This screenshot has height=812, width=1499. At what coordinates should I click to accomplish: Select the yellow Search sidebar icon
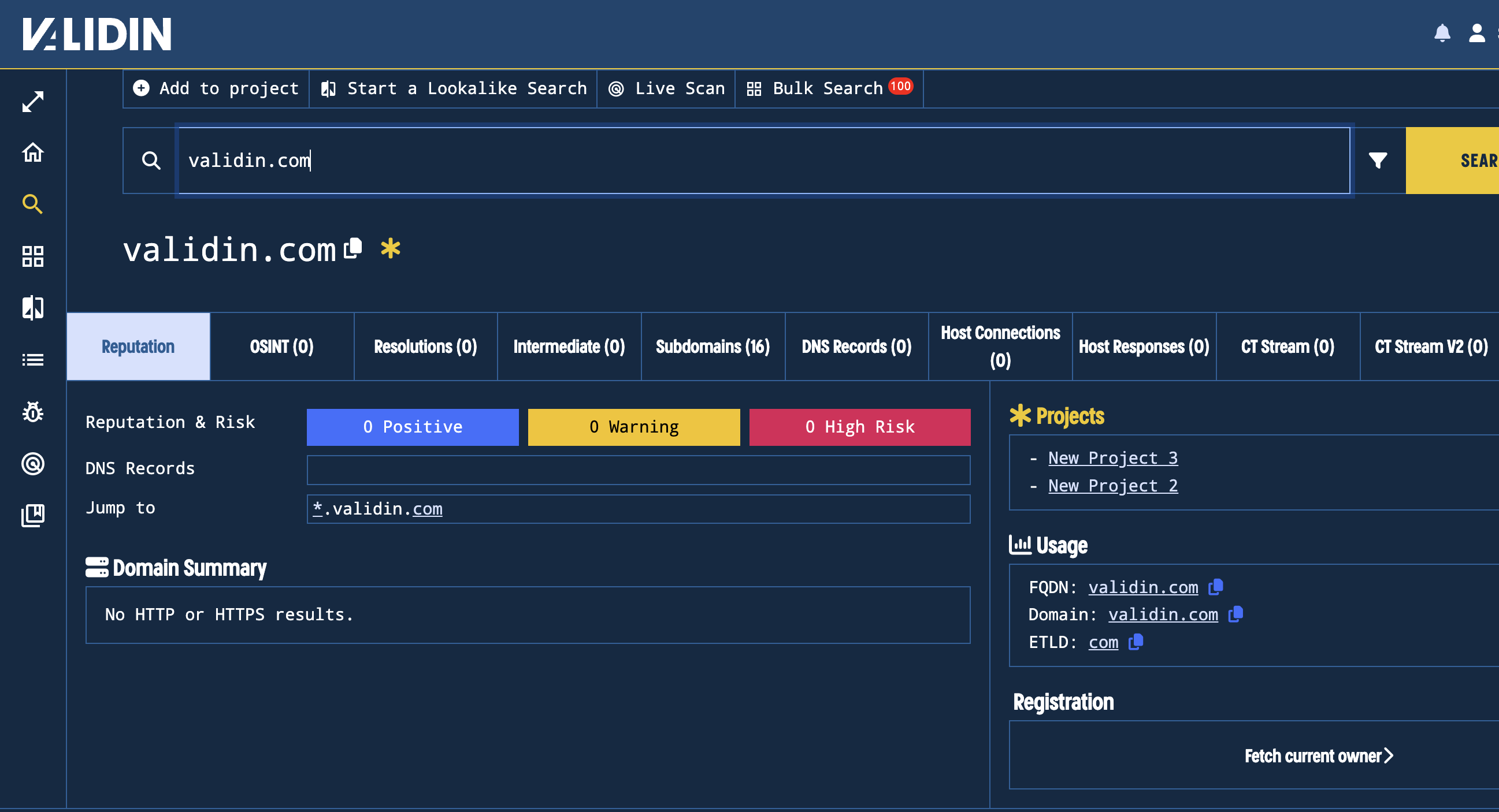click(x=32, y=204)
